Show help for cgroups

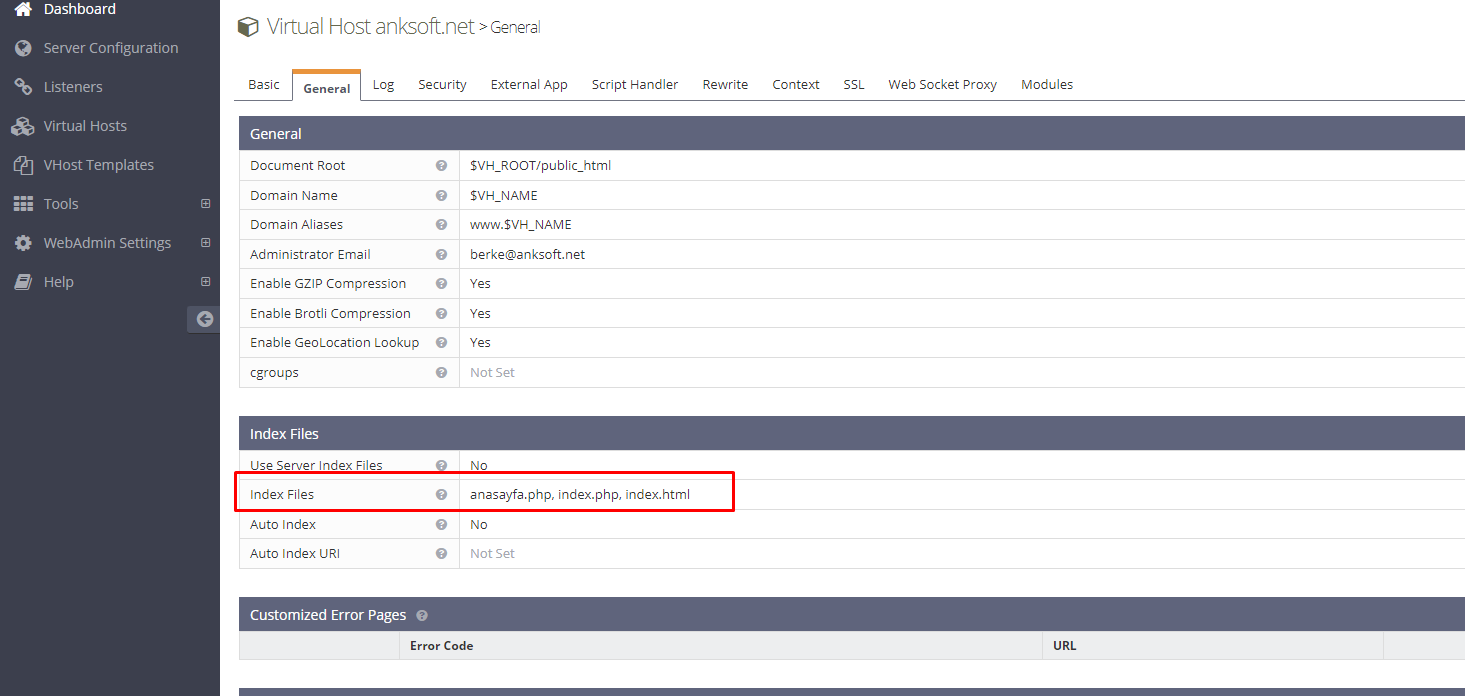pos(441,373)
